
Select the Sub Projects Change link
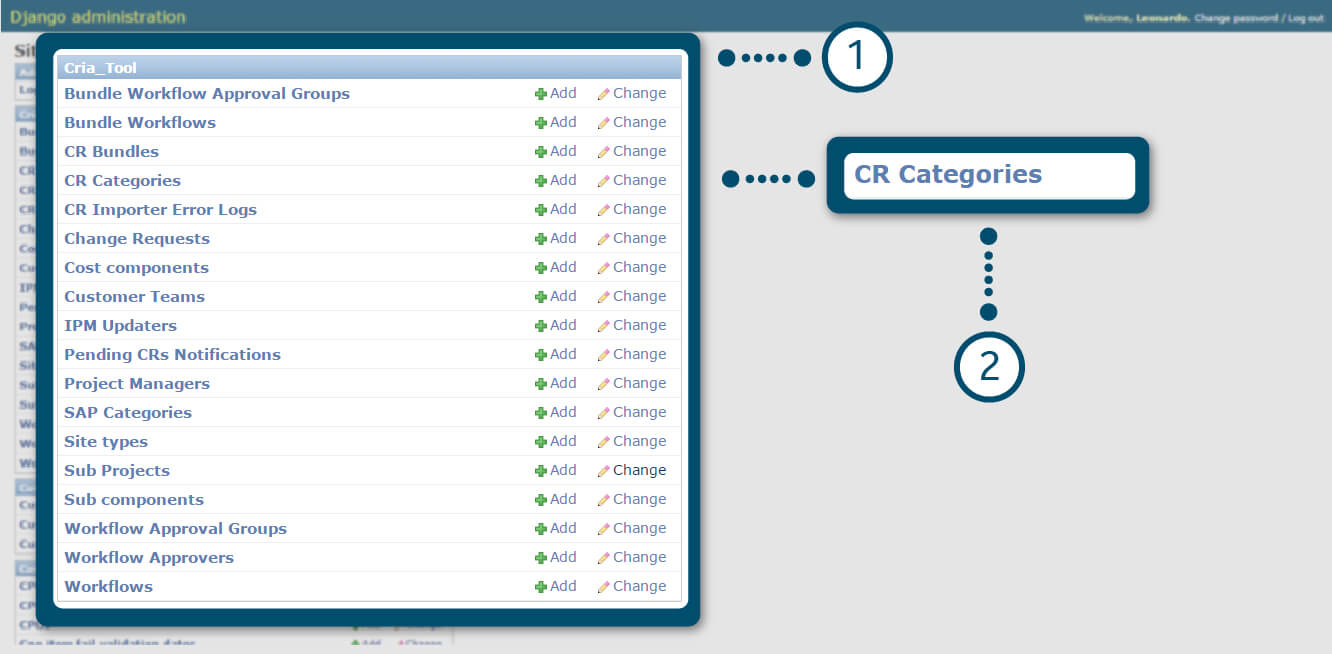point(639,471)
